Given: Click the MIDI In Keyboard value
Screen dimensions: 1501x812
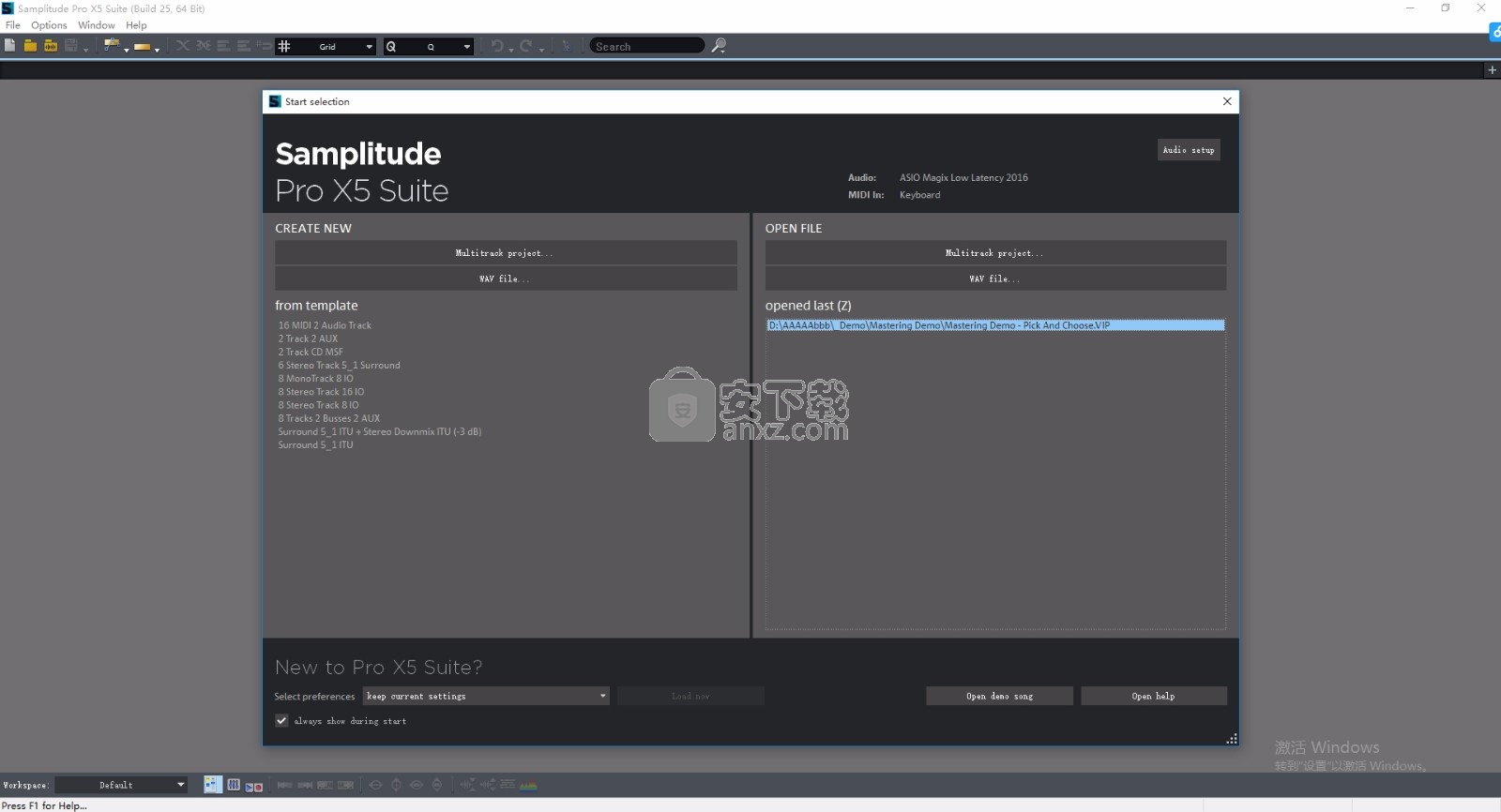Looking at the screenshot, I should click(919, 195).
